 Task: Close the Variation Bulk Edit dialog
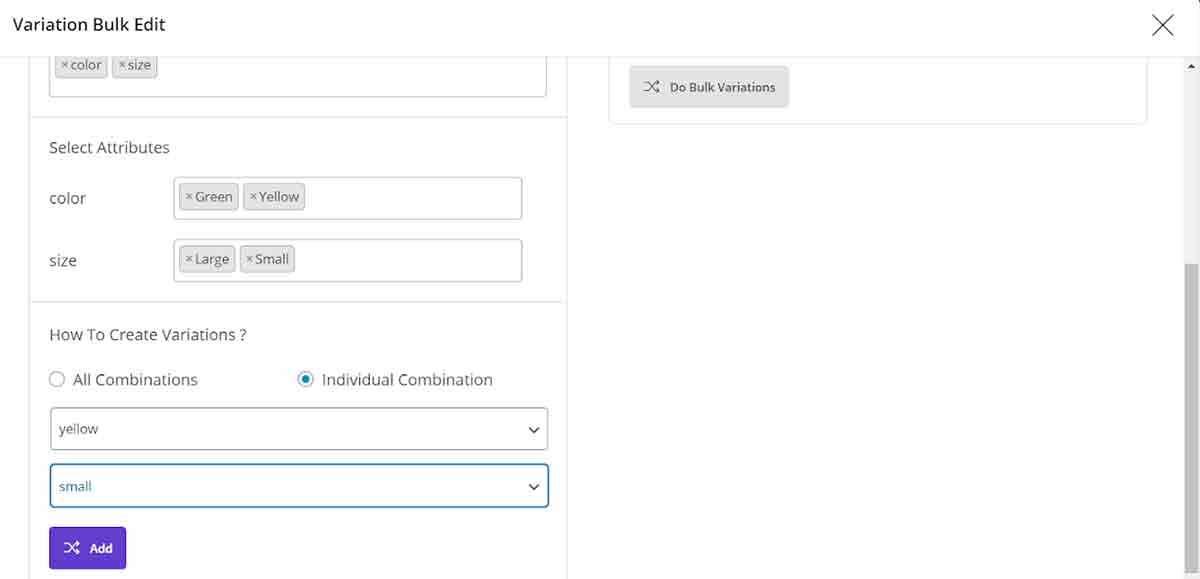[1162, 25]
